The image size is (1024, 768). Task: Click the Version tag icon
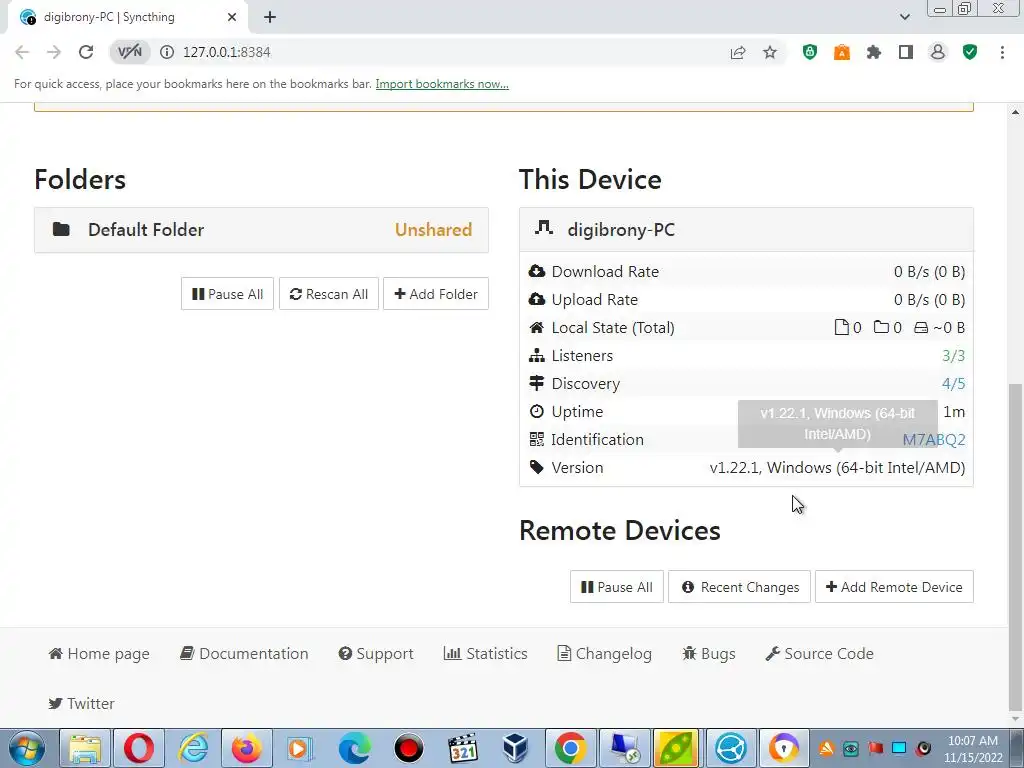pyautogui.click(x=537, y=468)
